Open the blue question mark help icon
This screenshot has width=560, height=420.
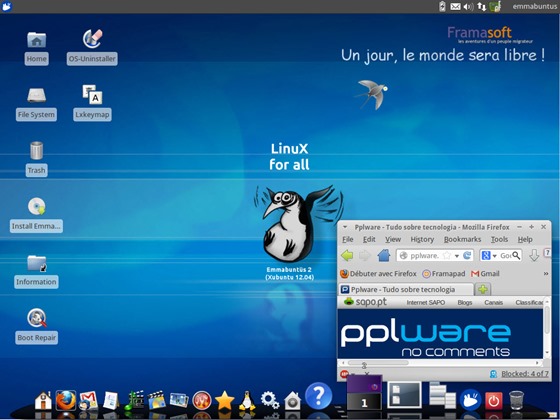pyautogui.click(x=319, y=396)
